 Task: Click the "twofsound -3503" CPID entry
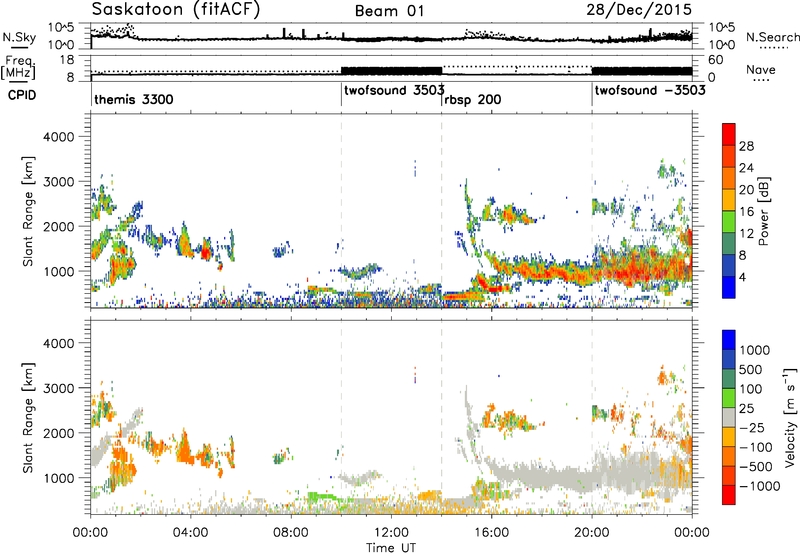pos(650,90)
